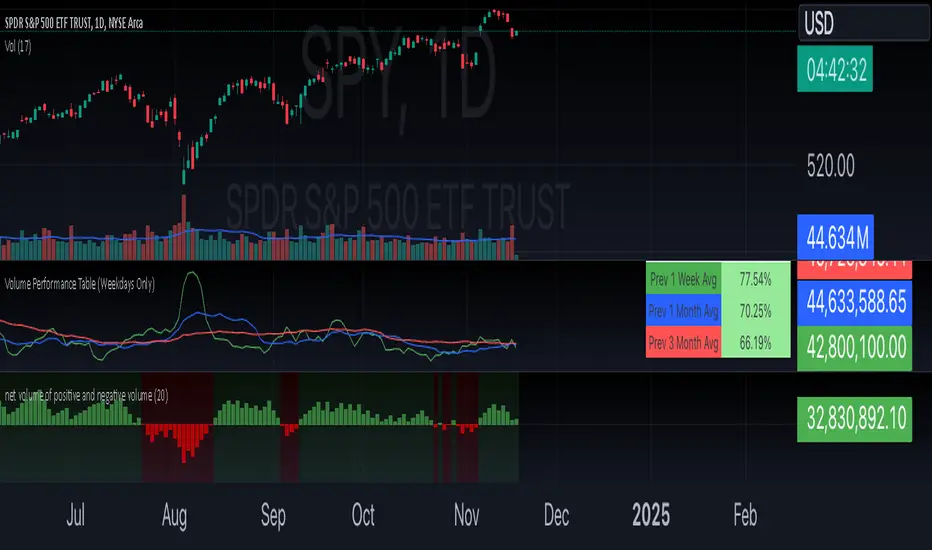Select the 77.54% table value
This screenshot has height=550, width=932.
[x=755, y=279]
